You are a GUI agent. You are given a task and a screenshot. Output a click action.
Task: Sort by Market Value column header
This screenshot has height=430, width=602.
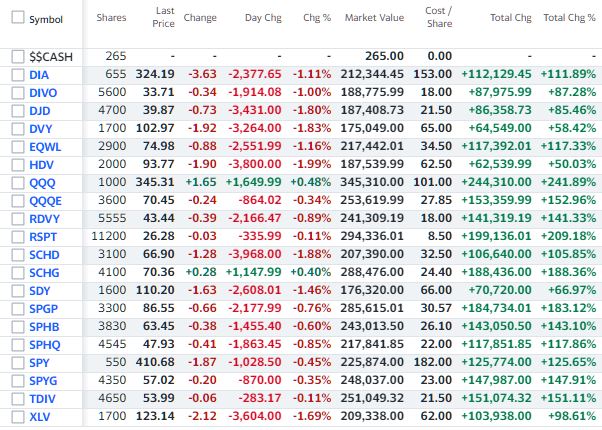(373, 19)
